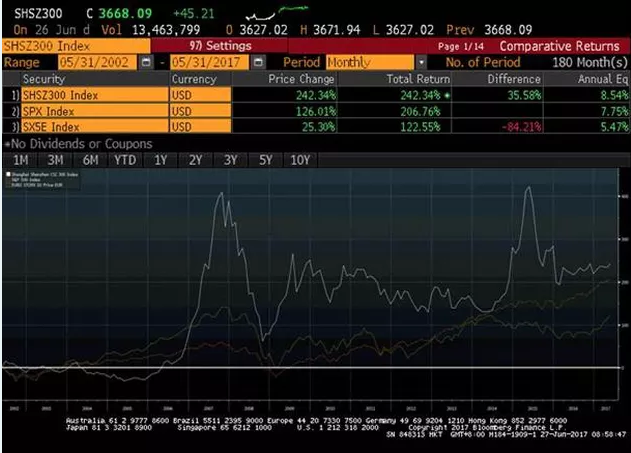
Task: Choose the YTD time range tab
Action: point(125,160)
